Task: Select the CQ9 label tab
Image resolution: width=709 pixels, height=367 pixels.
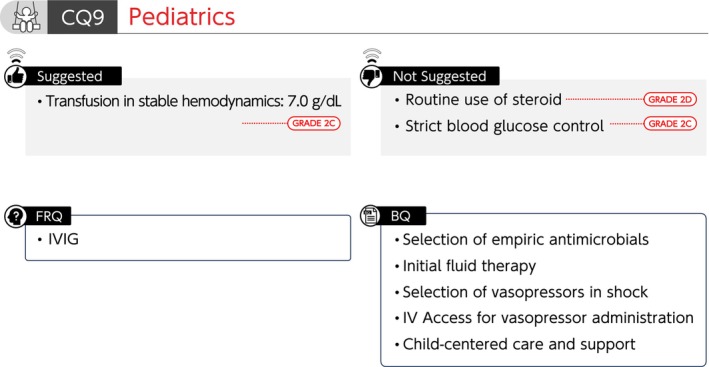Action: pyautogui.click(x=82, y=17)
